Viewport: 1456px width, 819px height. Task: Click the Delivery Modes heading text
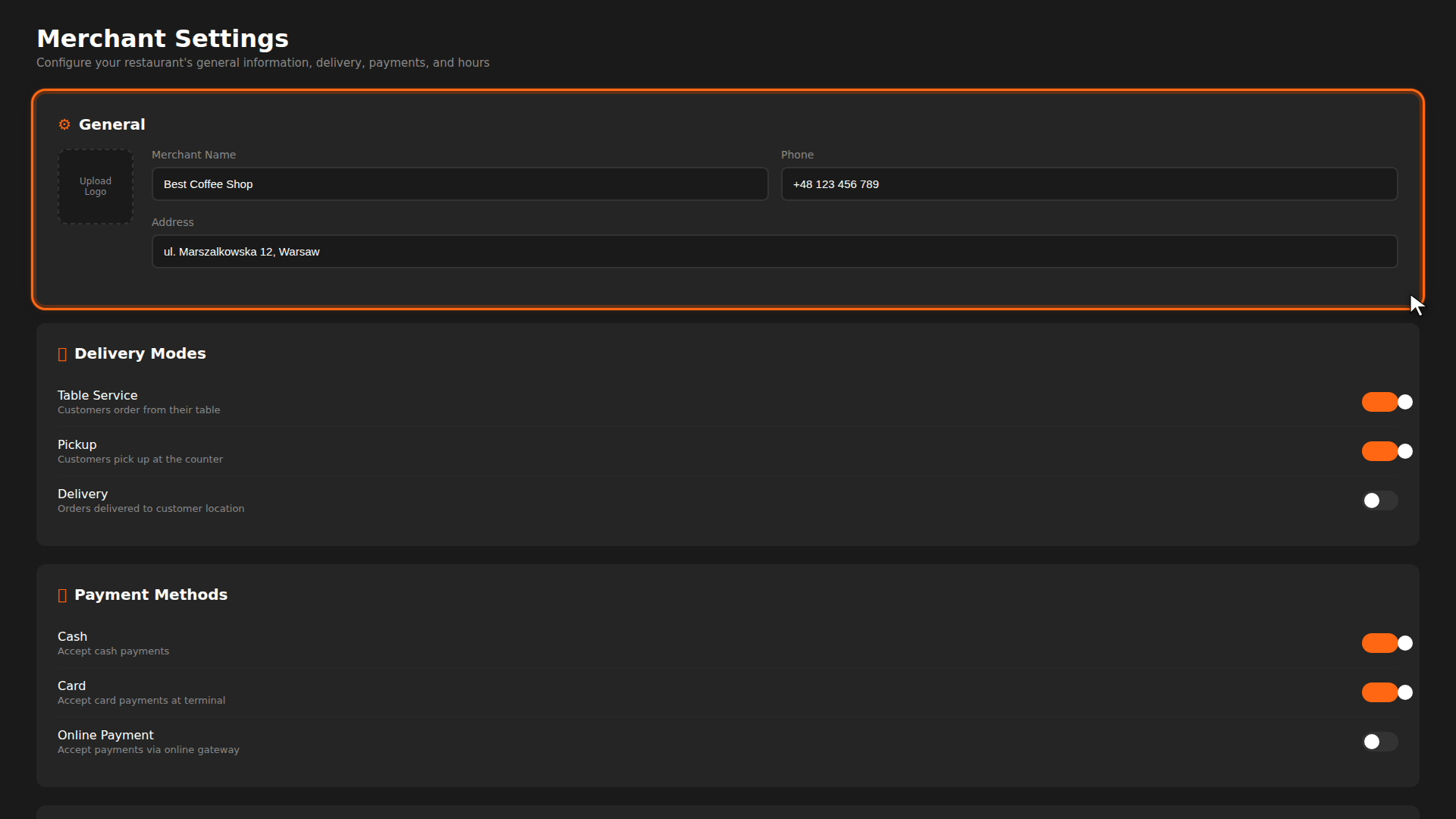(x=140, y=353)
